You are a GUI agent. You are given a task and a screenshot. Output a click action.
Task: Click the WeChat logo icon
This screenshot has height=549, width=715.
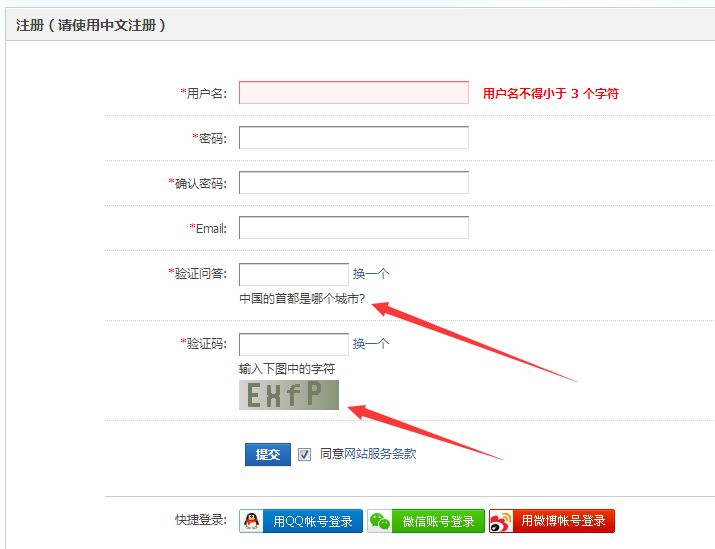point(379,522)
